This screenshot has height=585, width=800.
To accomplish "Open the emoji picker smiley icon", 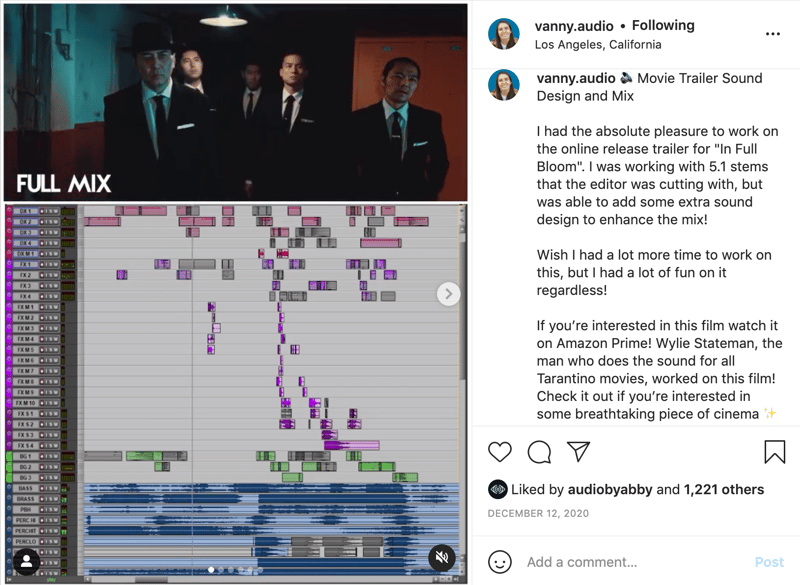I will point(499,562).
